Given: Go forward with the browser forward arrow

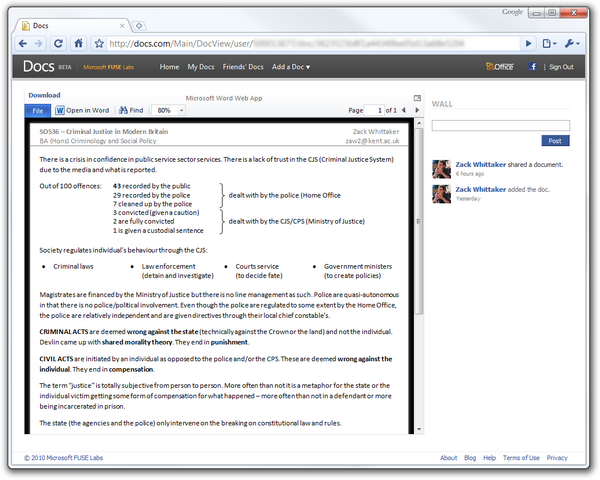Looking at the screenshot, I should pyautogui.click(x=38, y=44).
